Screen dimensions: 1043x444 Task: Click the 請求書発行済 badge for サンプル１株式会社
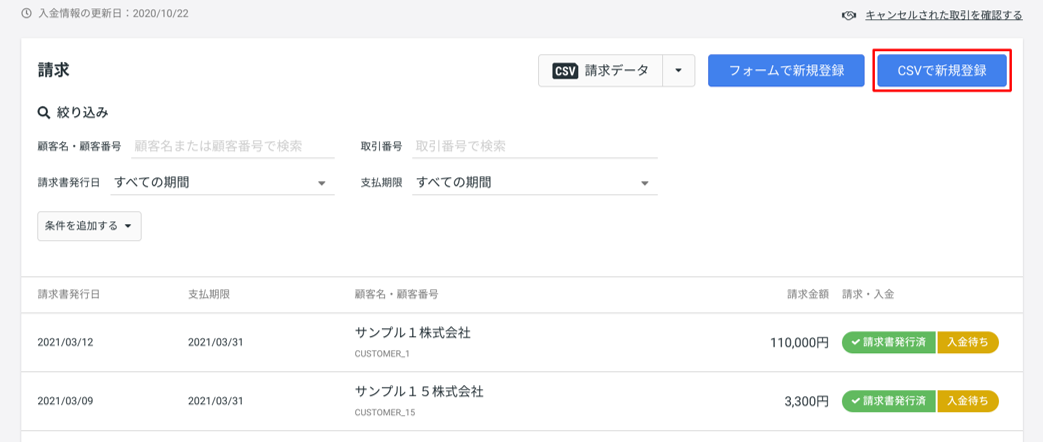[889, 343]
